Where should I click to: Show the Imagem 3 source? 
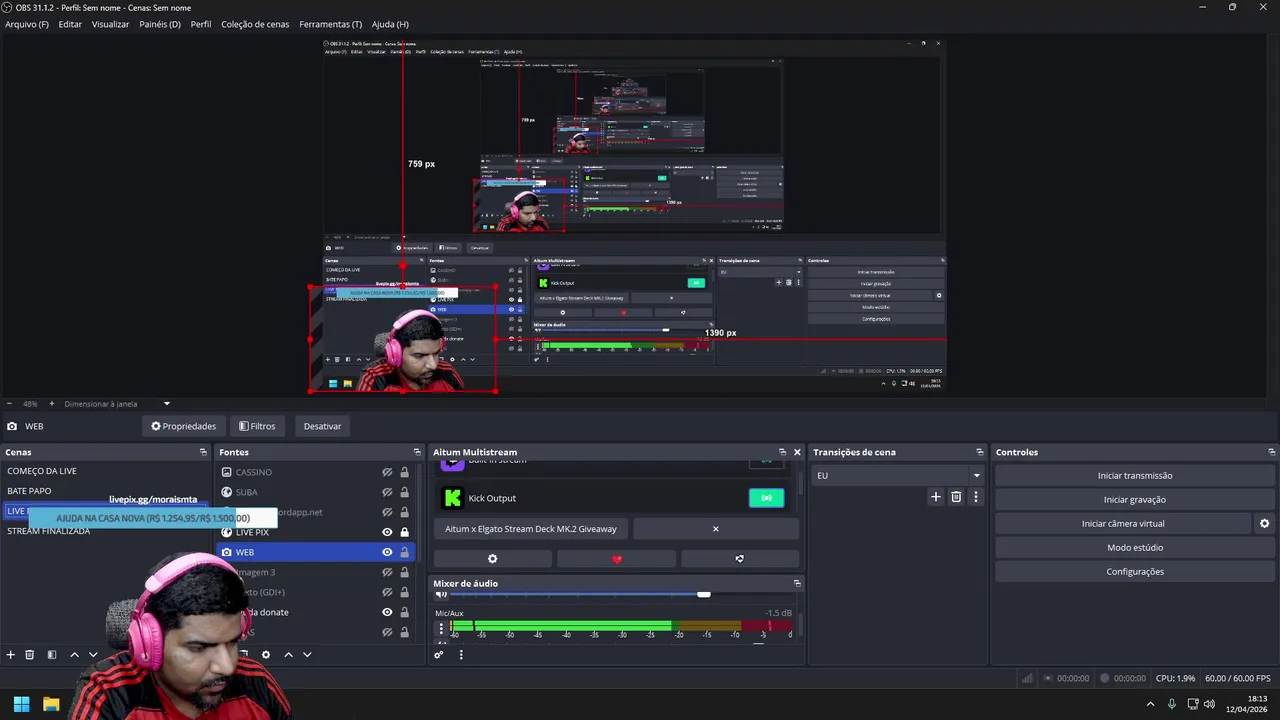(387, 572)
